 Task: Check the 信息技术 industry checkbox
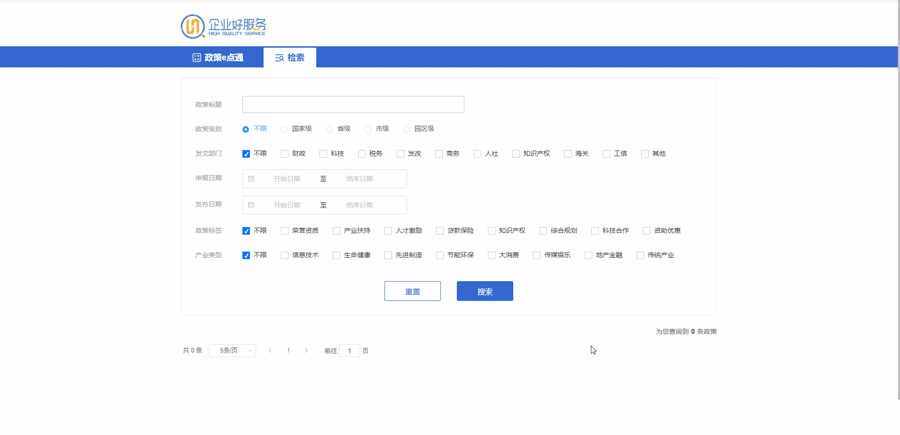[x=285, y=255]
